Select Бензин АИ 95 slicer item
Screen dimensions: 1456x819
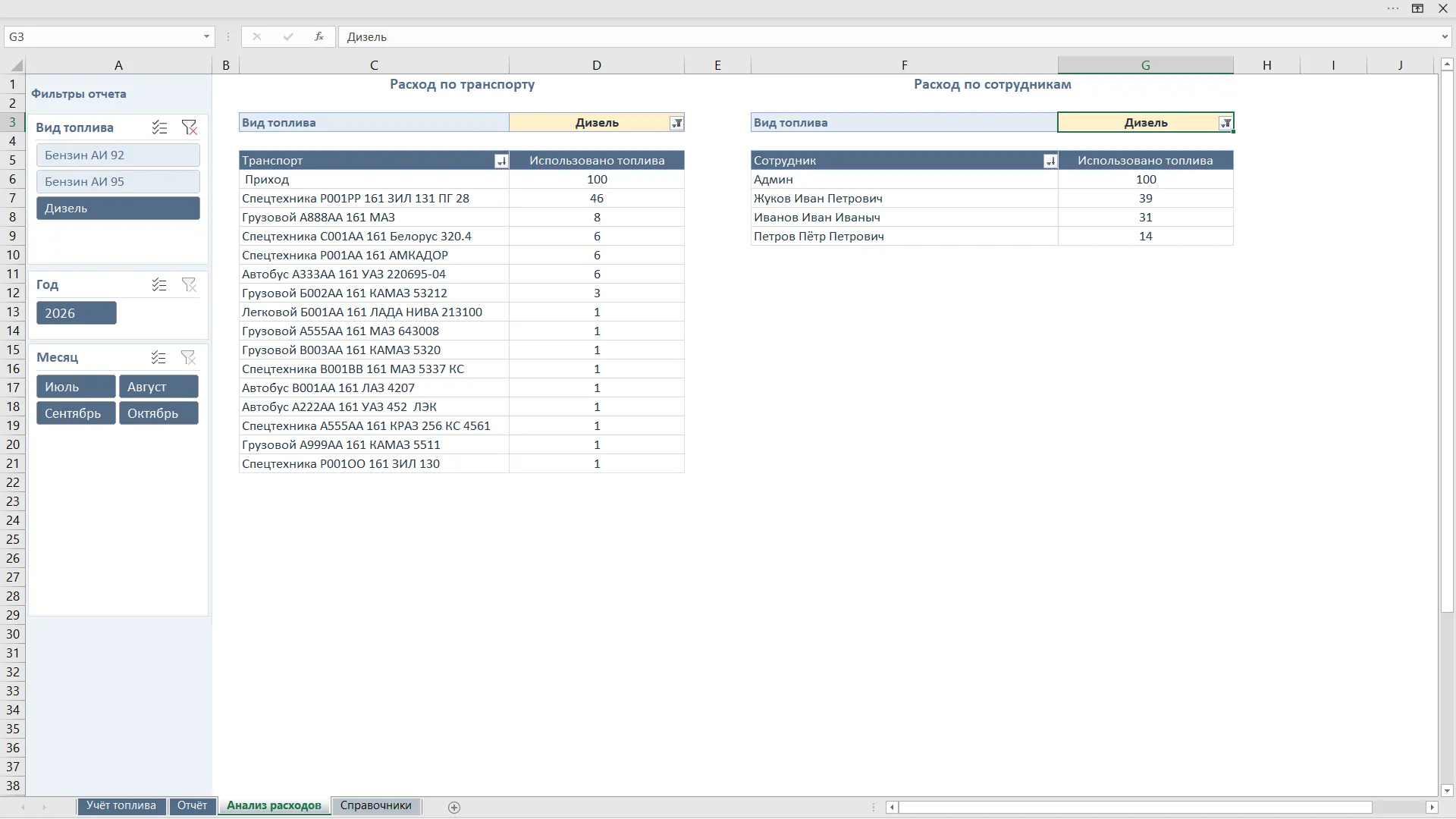[118, 181]
